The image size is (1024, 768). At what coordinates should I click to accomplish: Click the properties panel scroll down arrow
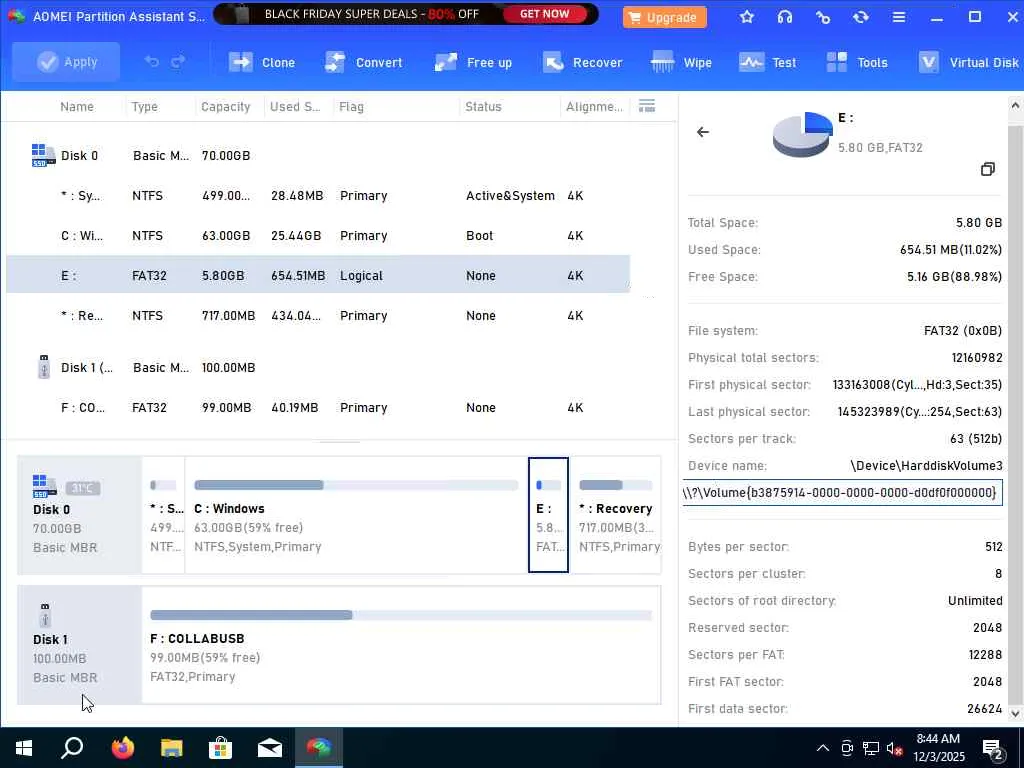tap(1016, 713)
